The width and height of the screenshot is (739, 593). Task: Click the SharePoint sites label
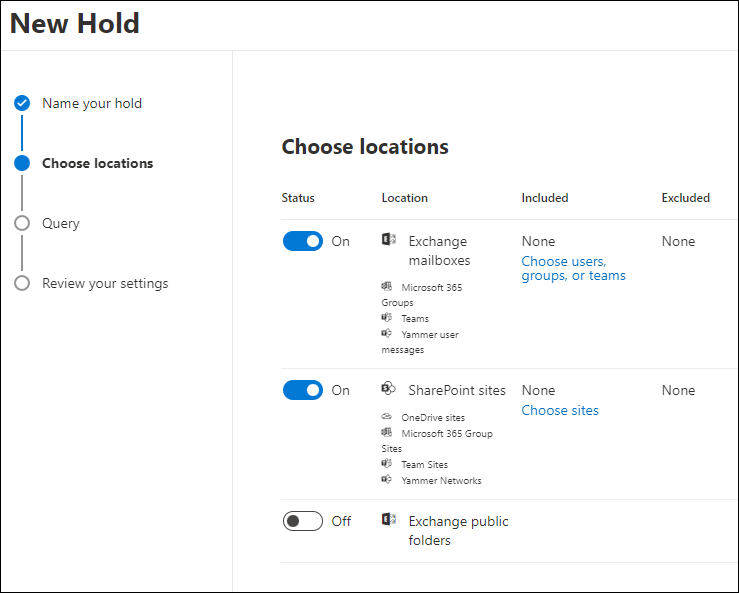(457, 390)
